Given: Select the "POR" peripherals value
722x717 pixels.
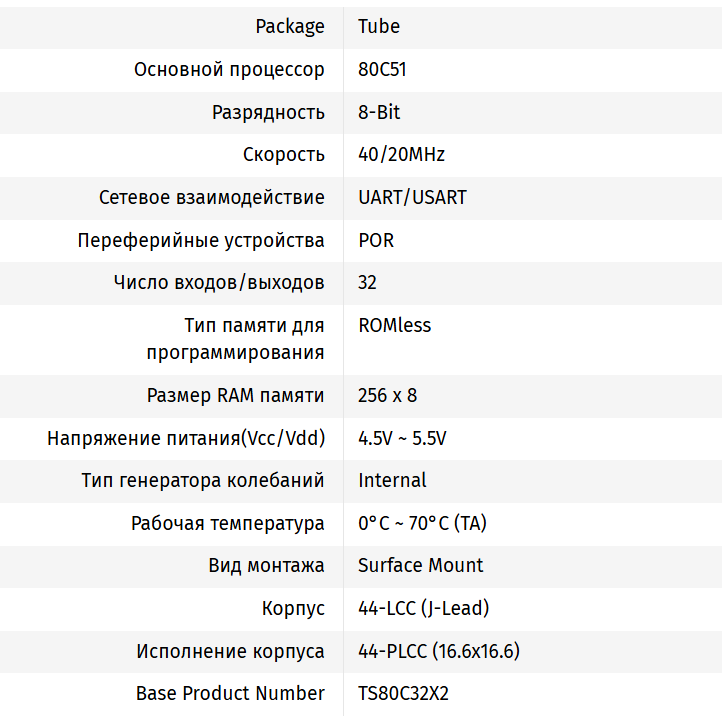Looking at the screenshot, I should 376,240.
